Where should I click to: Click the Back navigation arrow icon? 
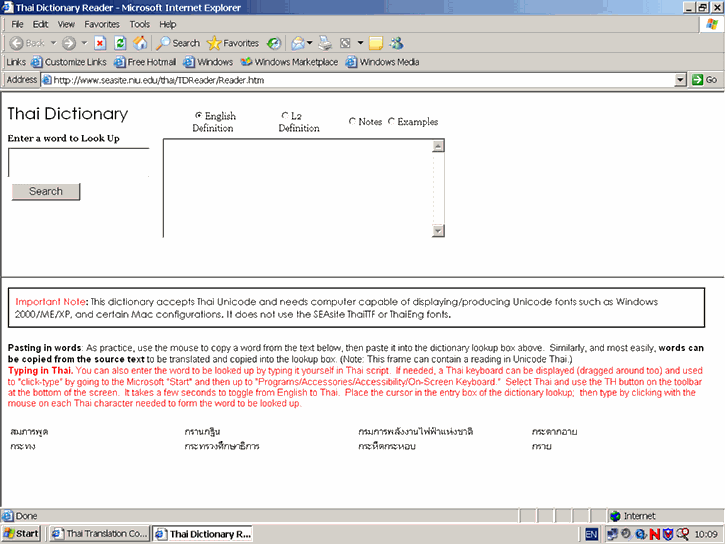(16, 43)
